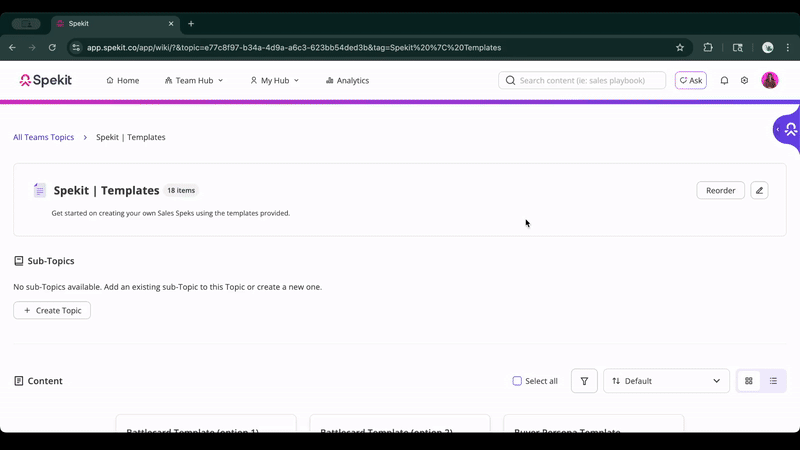The image size is (800, 450).
Task: Switch to list view icon
Action: (x=773, y=381)
